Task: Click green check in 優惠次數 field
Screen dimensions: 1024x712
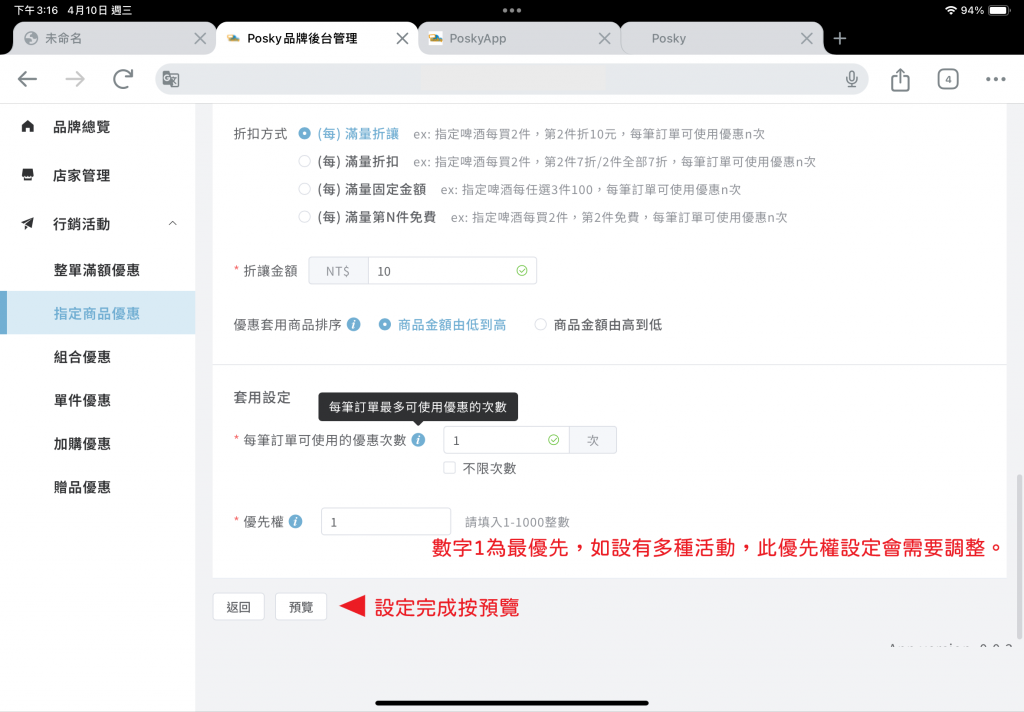Action: 553,440
